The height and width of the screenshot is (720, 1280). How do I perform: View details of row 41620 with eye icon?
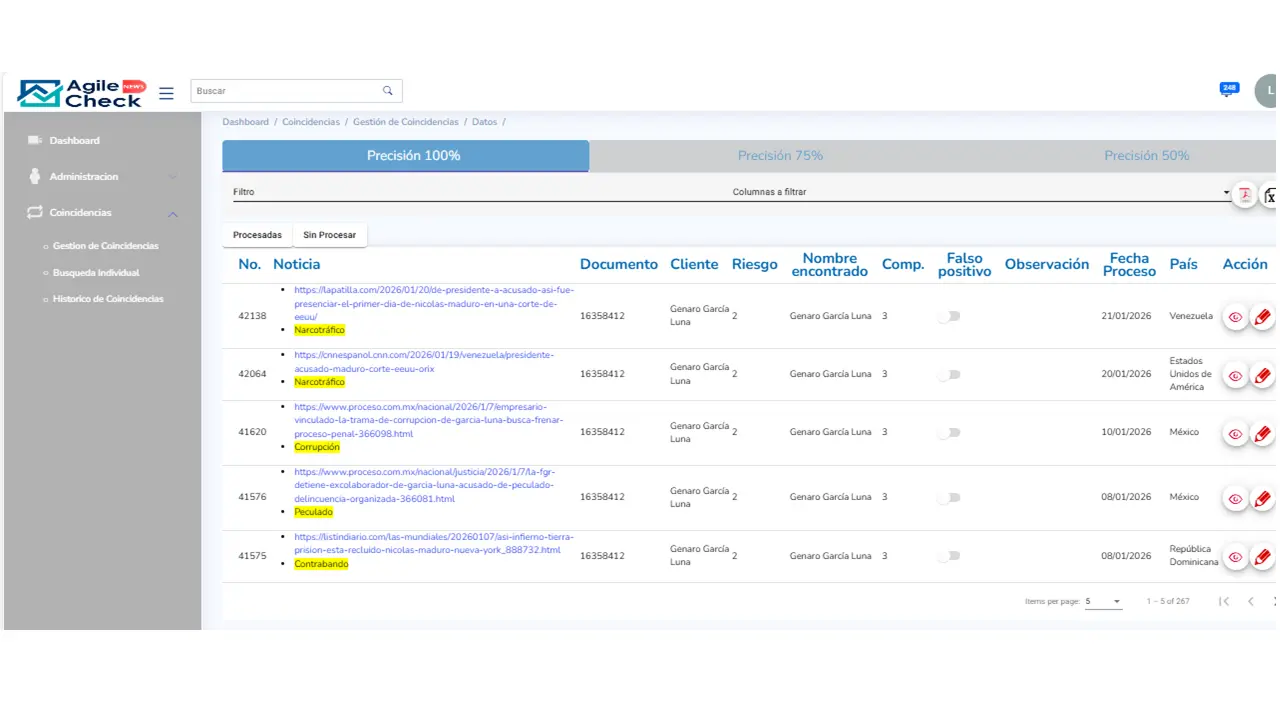(x=1235, y=434)
